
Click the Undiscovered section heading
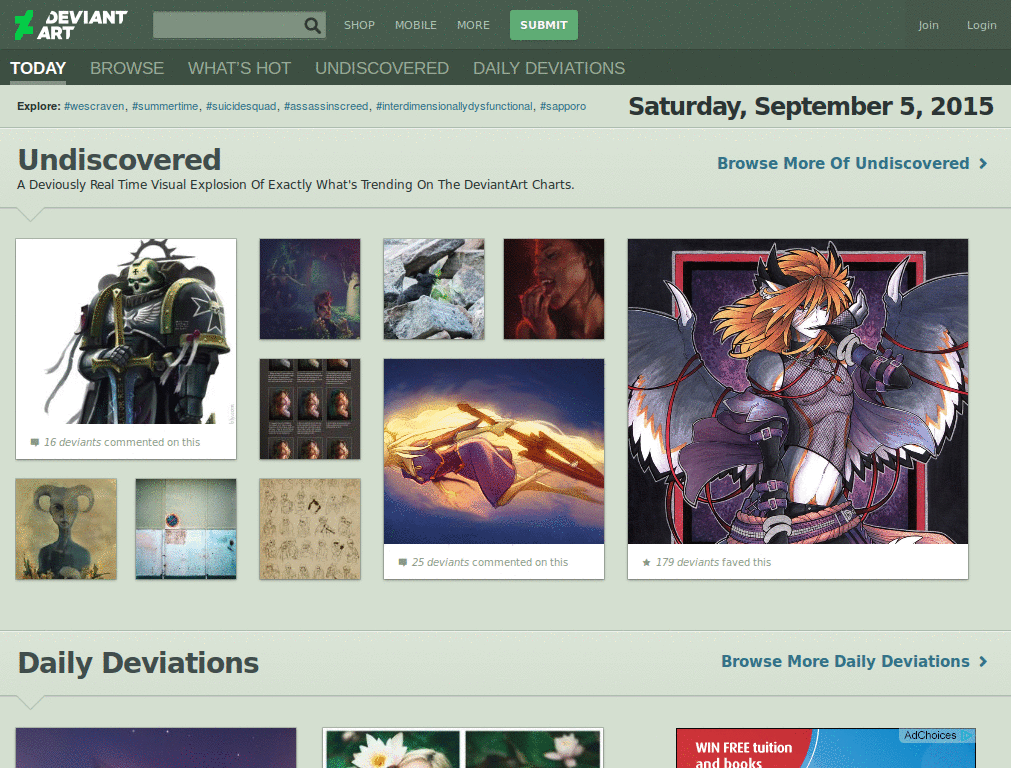[x=120, y=160]
